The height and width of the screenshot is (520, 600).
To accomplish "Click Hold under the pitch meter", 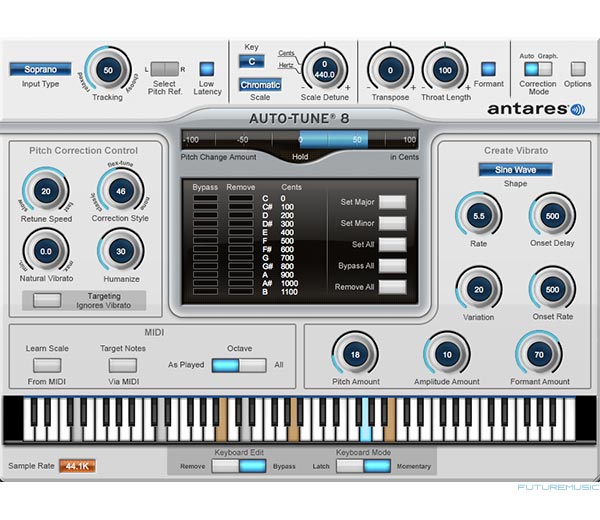I will (300, 157).
